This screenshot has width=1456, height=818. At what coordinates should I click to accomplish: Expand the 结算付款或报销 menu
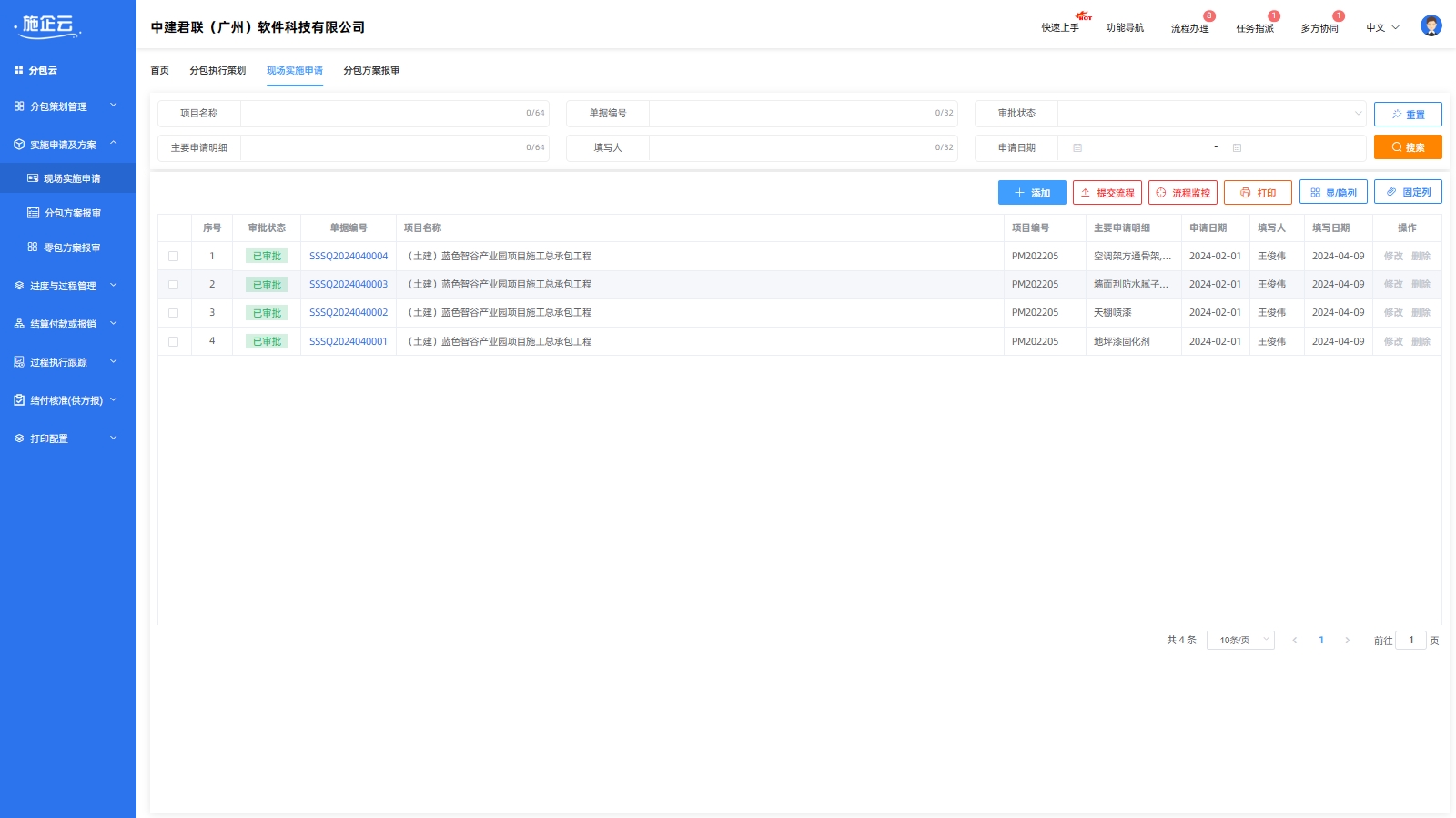[114, 323]
